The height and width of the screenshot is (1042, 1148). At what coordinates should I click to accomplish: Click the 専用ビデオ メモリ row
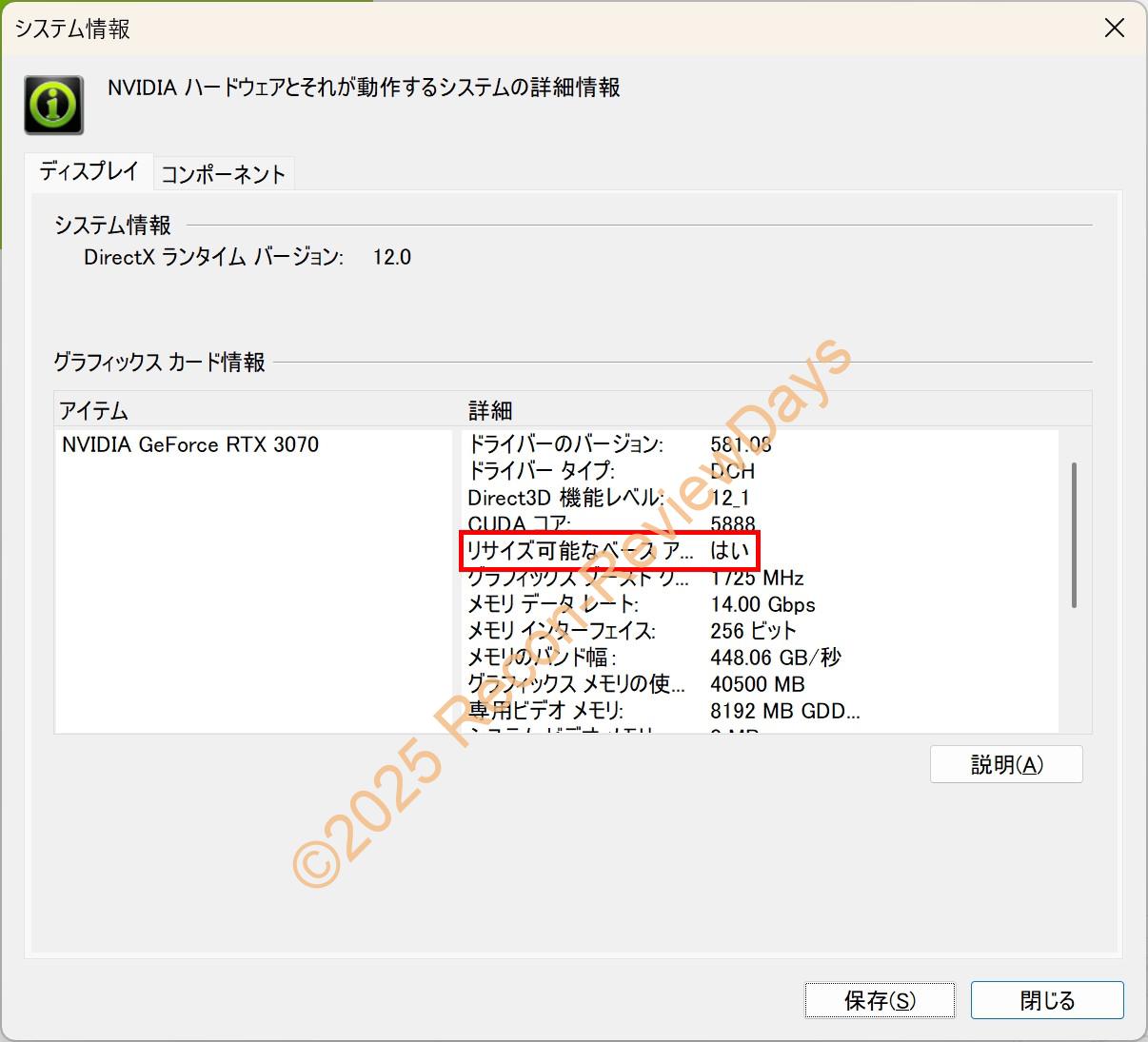[x=619, y=711]
